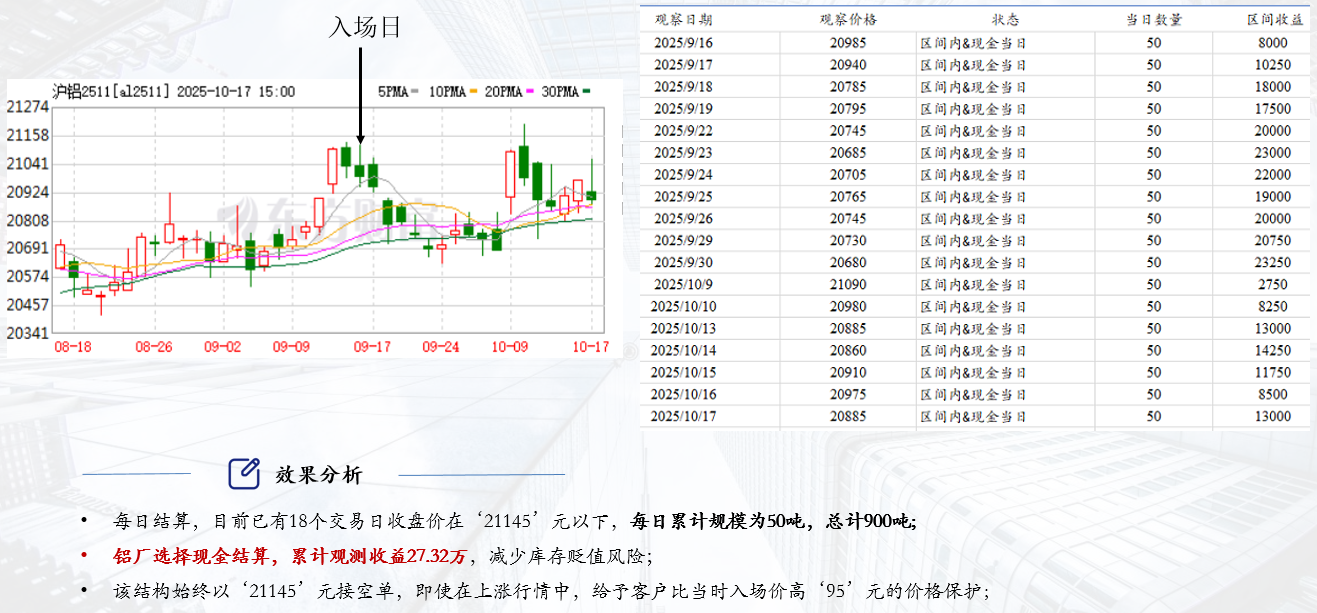Click the 10PMA orange legend marker
Image resolution: width=1317 pixels, height=613 pixels.
click(471, 91)
